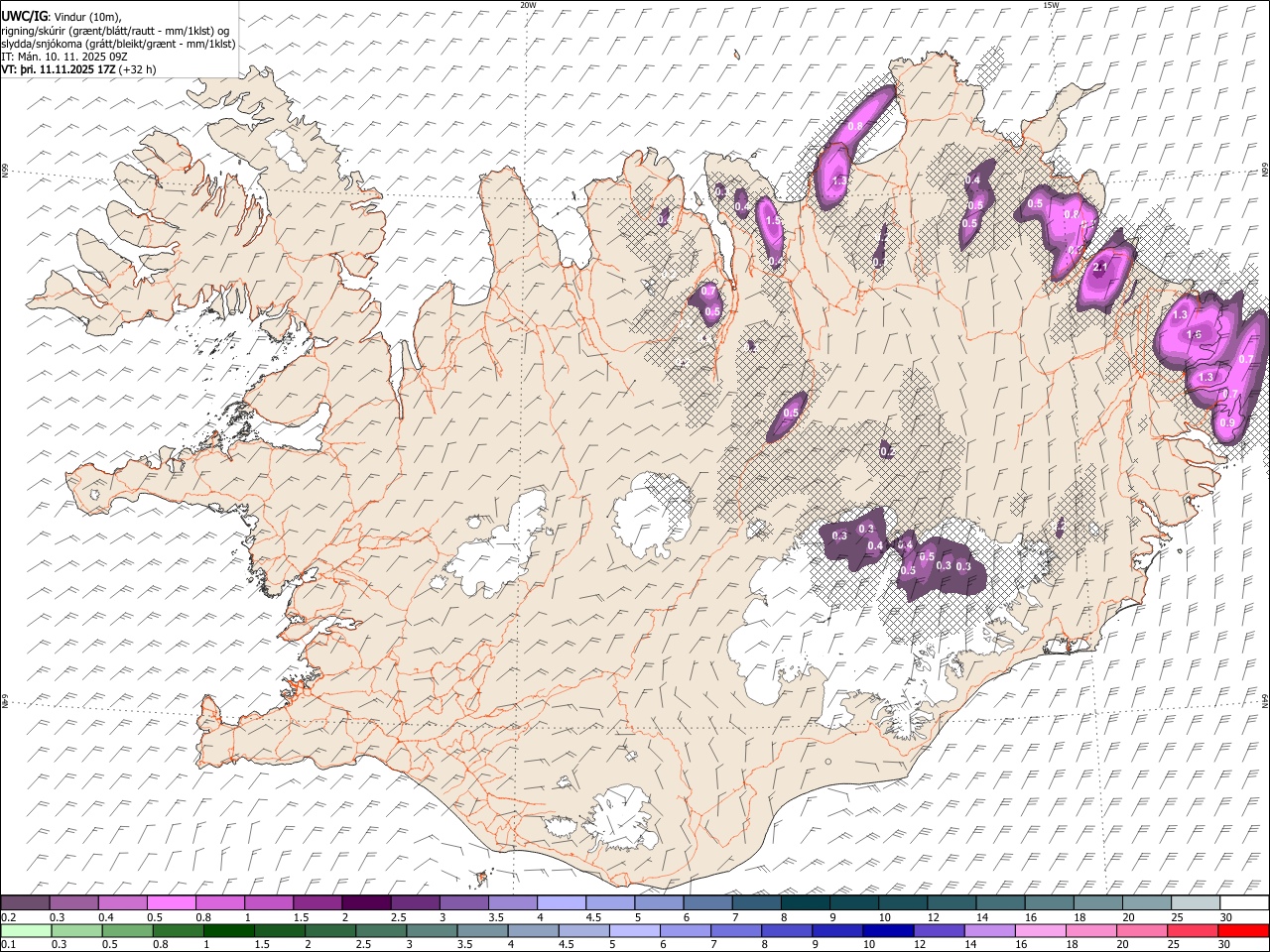Click the white 30 snow legend swatch
Image resolution: width=1270 pixels, height=952 pixels.
[x=1244, y=903]
